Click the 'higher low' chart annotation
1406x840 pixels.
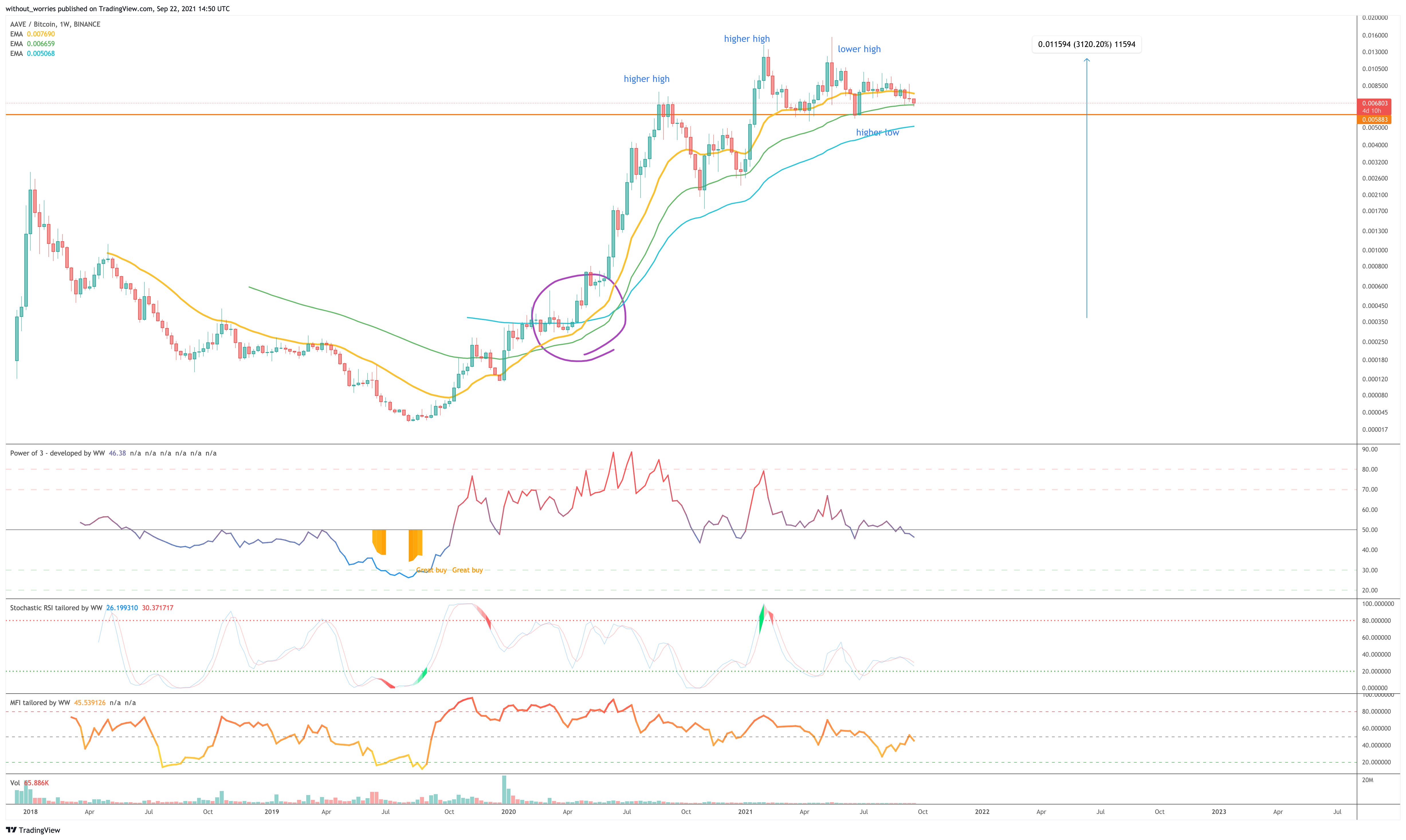pyautogui.click(x=877, y=132)
